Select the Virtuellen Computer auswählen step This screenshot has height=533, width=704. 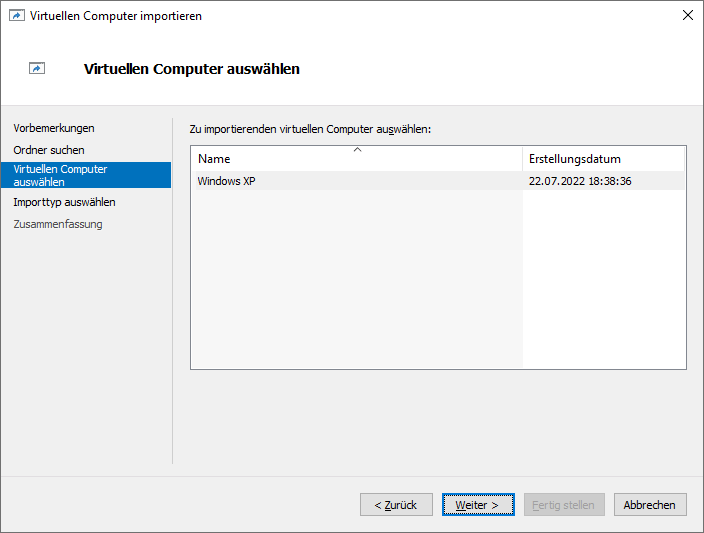[86, 175]
